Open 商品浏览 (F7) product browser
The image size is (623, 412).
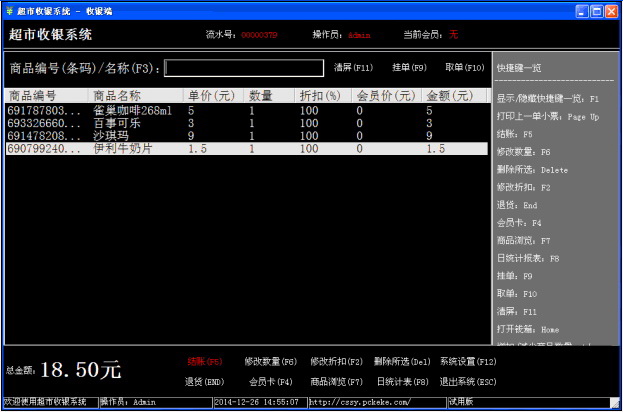pos(336,381)
